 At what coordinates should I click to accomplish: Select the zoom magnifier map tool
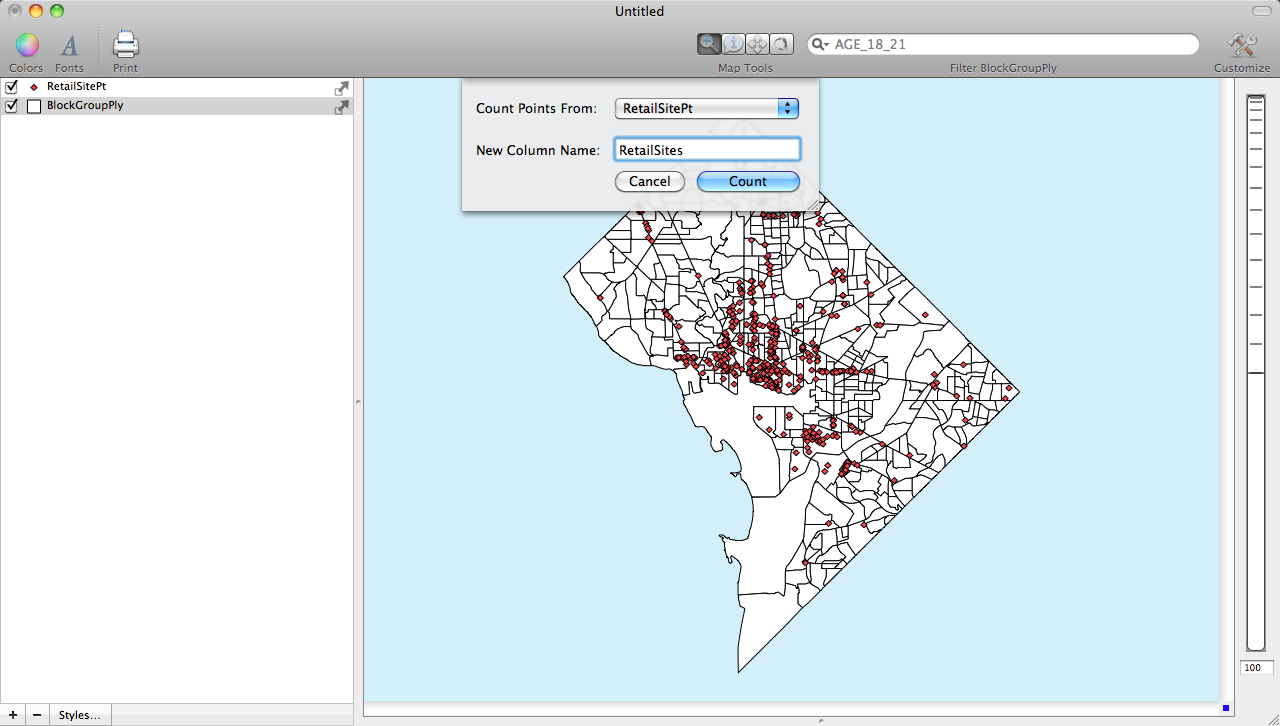pyautogui.click(x=709, y=44)
